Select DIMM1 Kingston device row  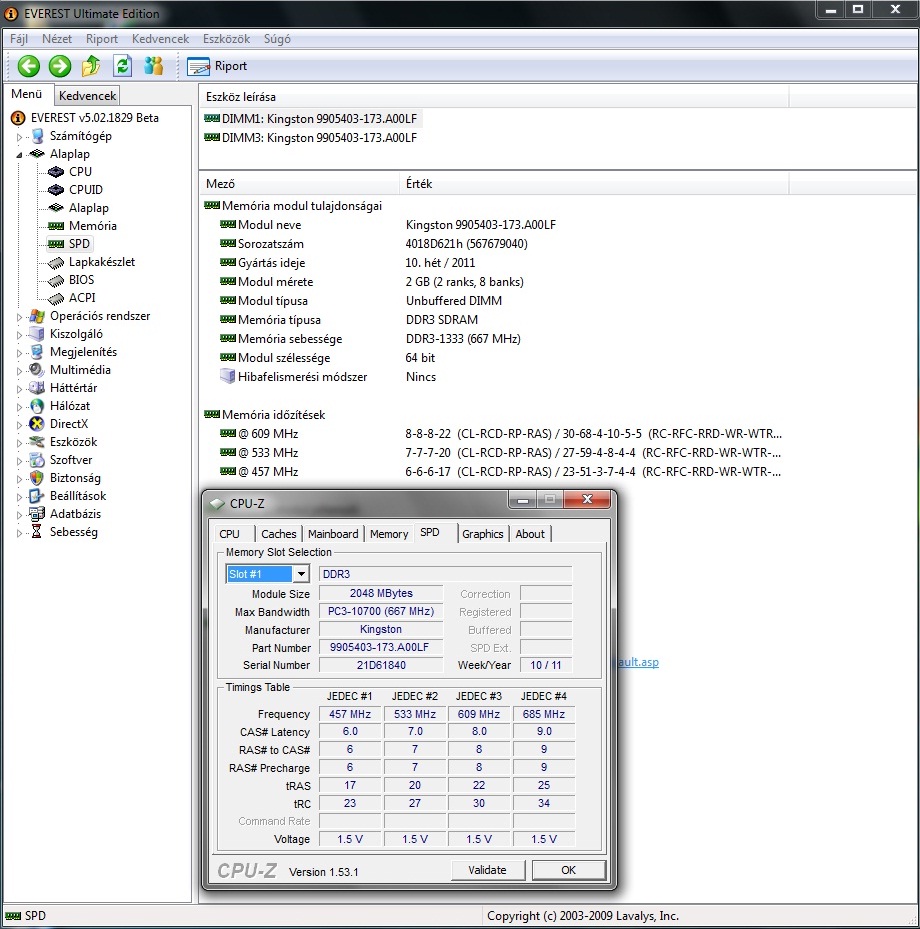(312, 118)
